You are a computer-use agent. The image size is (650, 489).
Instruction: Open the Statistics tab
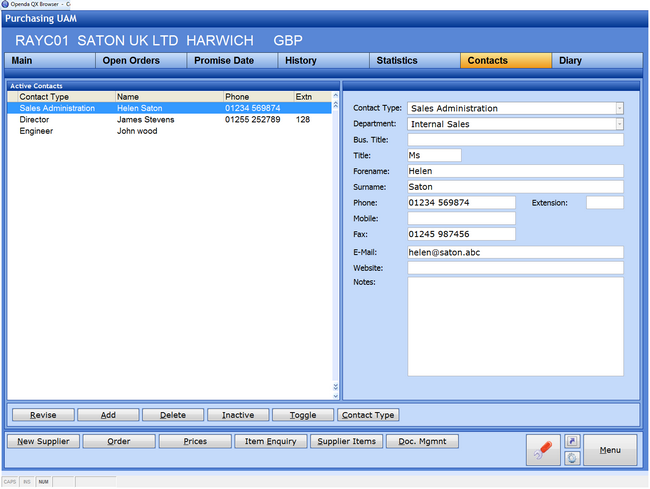[x=415, y=61]
